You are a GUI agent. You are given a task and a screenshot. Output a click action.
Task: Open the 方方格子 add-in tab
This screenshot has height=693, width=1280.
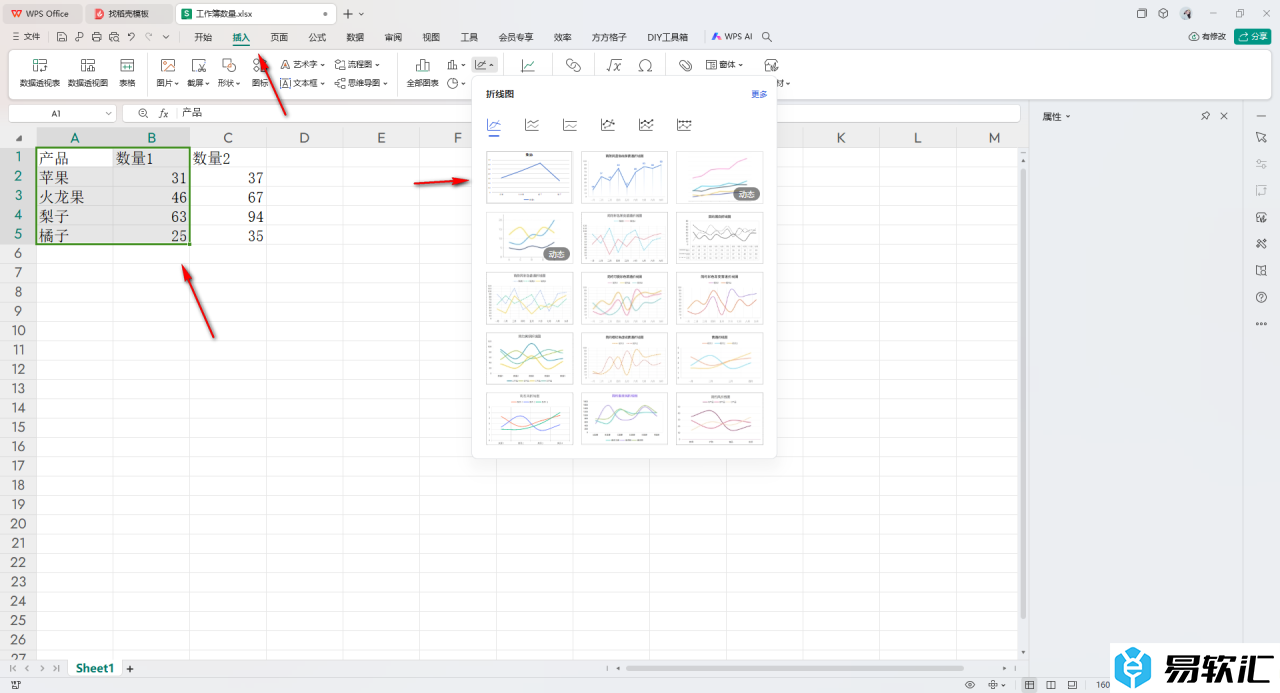[609, 37]
